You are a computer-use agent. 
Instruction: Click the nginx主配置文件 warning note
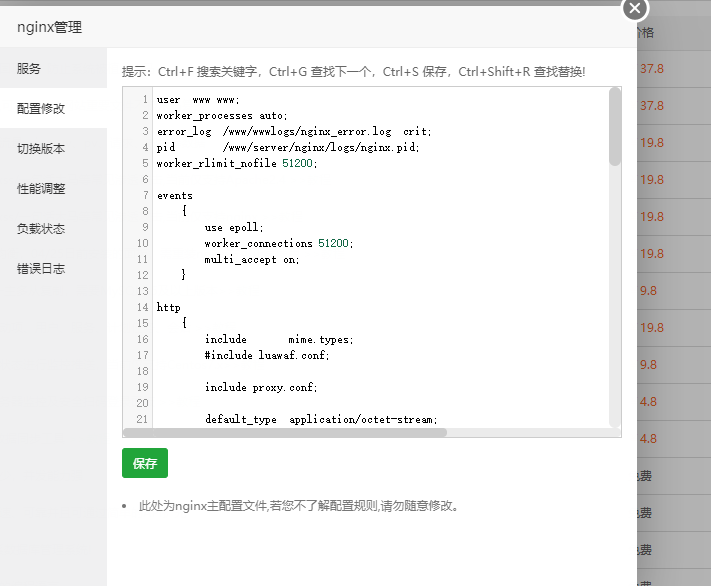[x=298, y=506]
